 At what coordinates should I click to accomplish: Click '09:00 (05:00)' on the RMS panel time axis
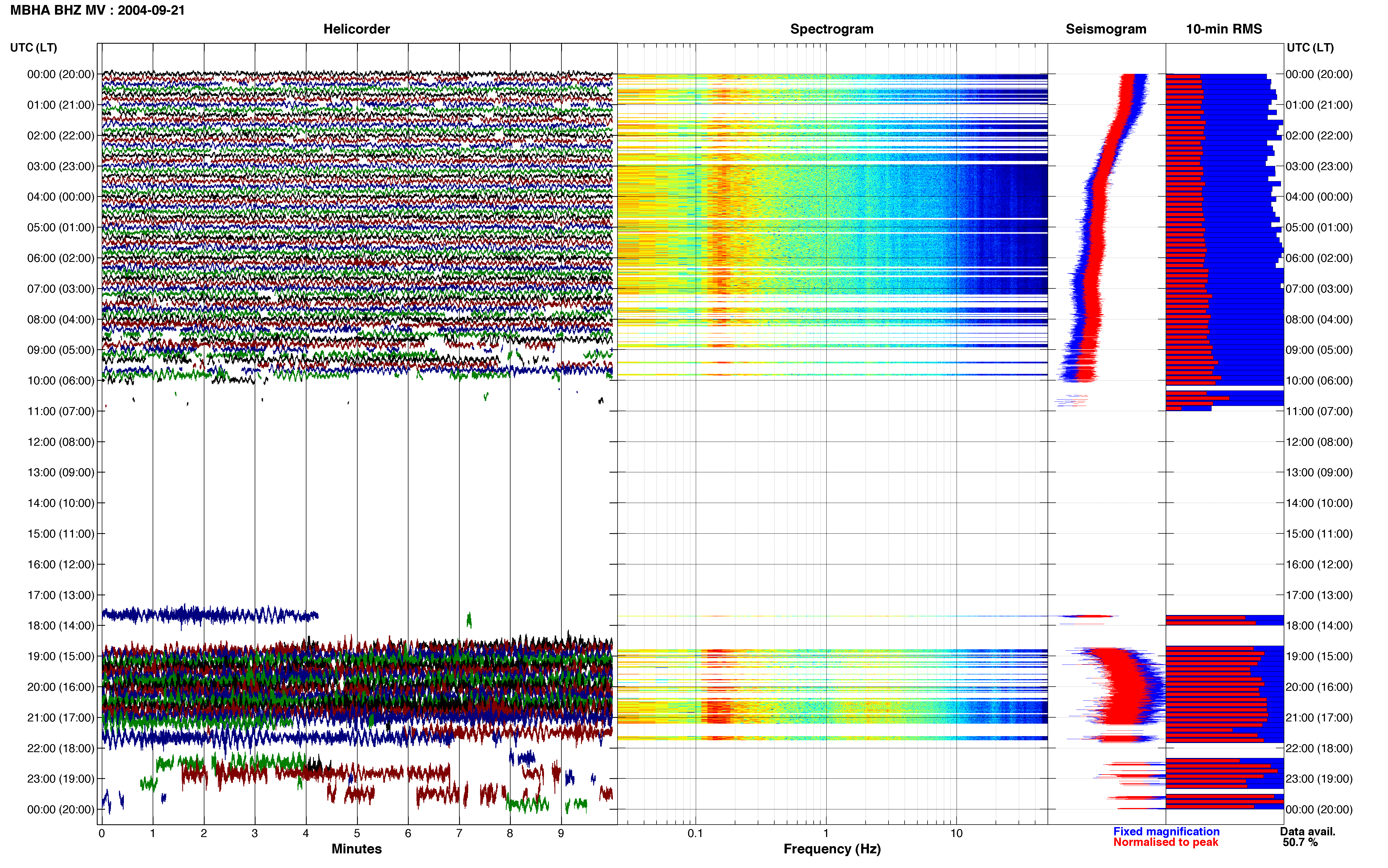tap(1319, 350)
